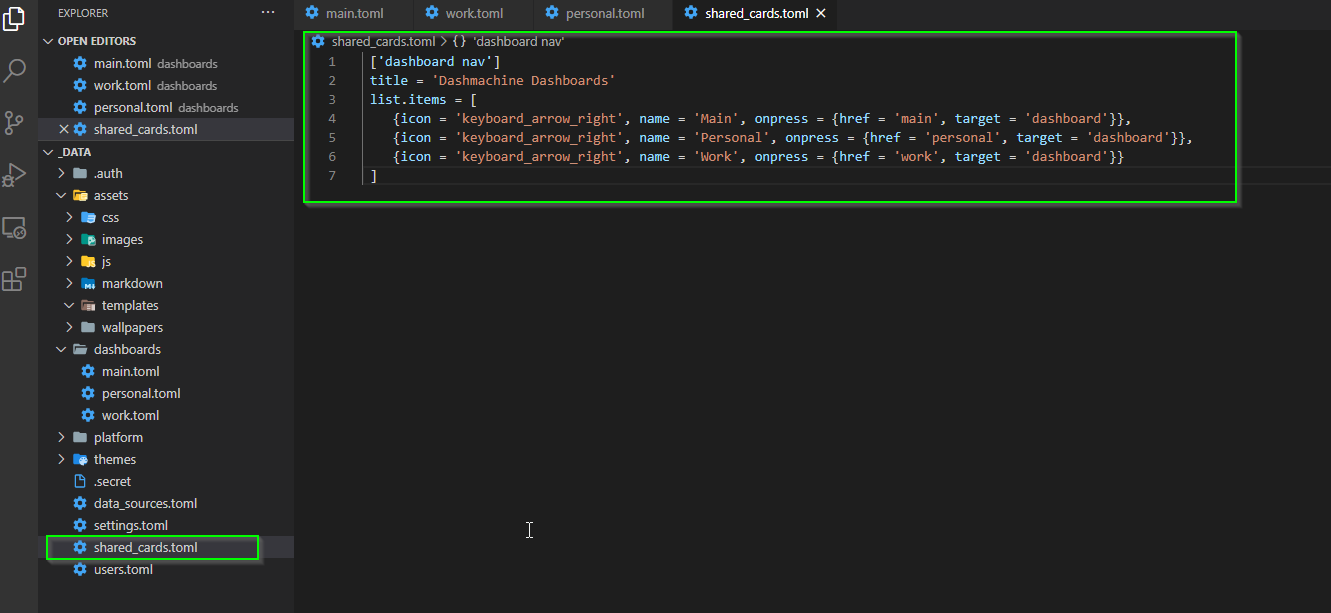Open the Search activity bar icon
This screenshot has width=1331, height=613.
(x=14, y=70)
